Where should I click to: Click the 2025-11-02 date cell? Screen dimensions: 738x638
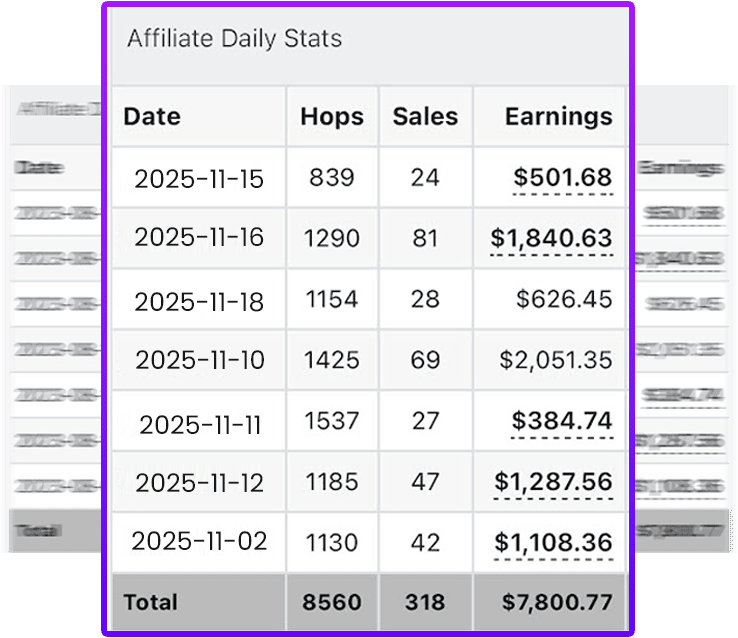199,541
